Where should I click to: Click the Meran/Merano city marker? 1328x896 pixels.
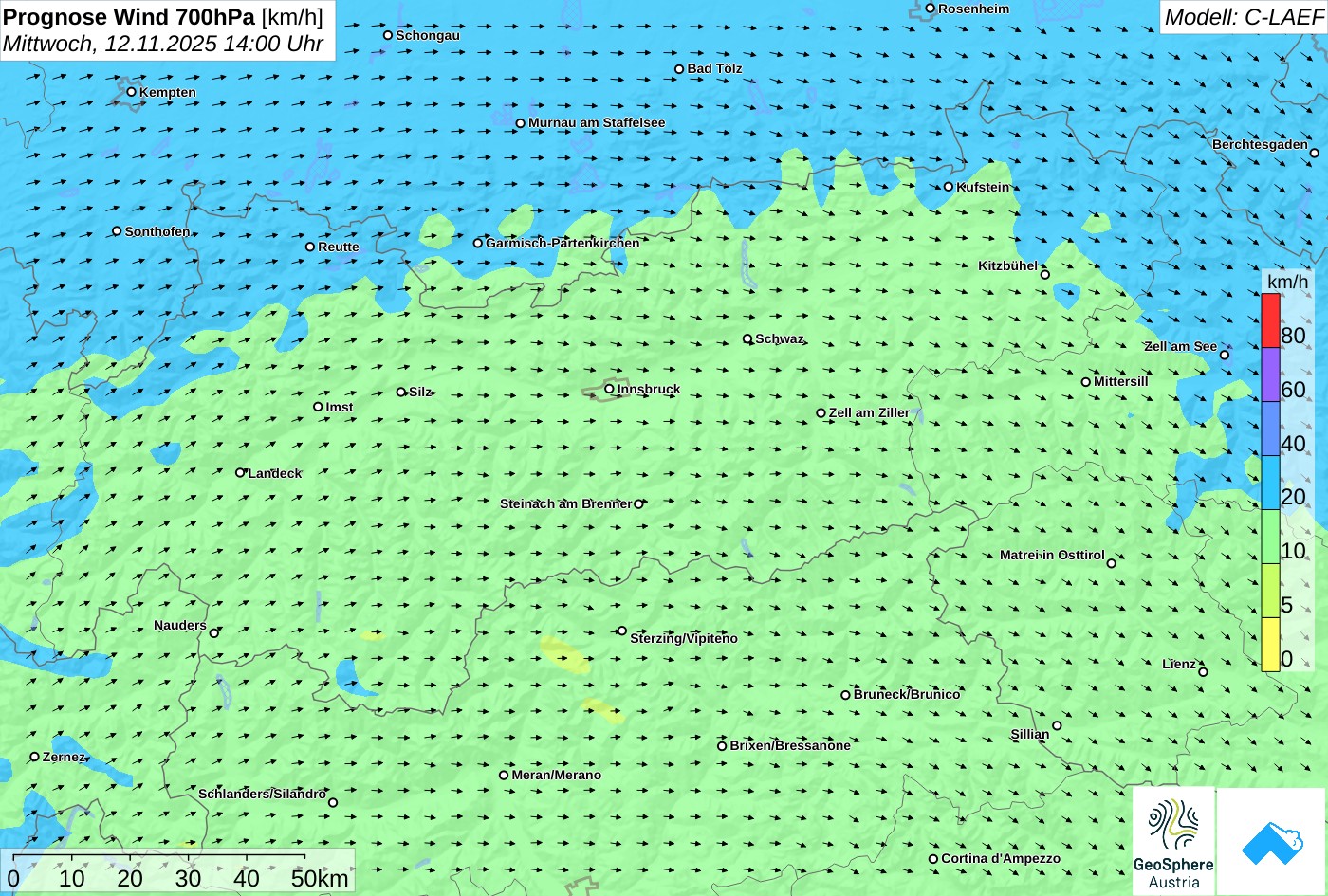(x=504, y=775)
